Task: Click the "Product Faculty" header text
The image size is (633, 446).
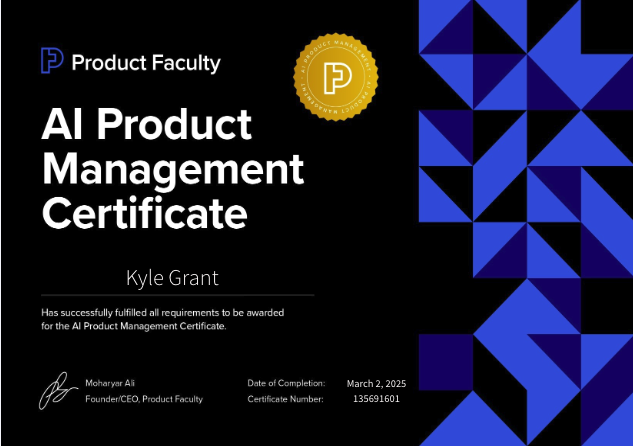Action: coord(146,63)
